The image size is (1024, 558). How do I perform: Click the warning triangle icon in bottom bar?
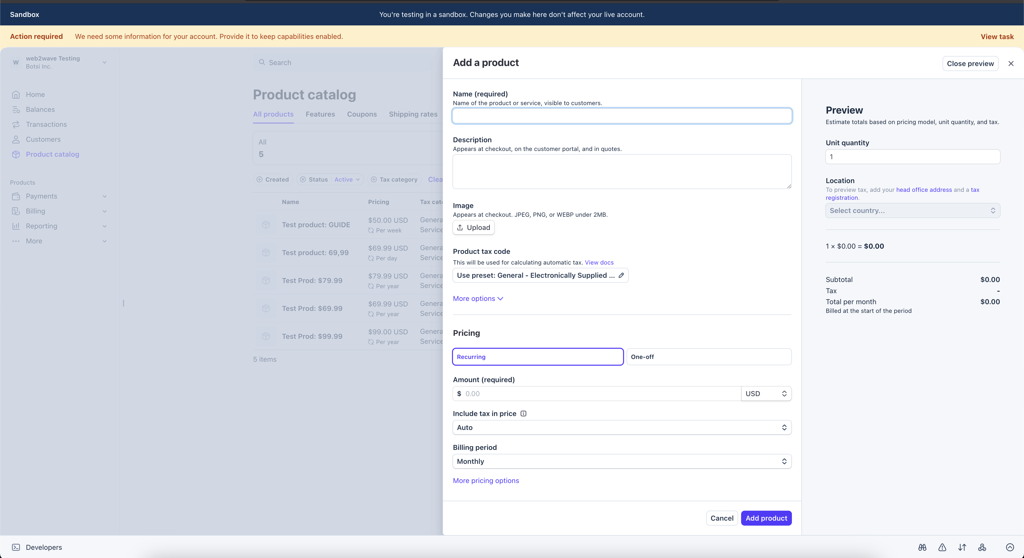pyautogui.click(x=942, y=548)
